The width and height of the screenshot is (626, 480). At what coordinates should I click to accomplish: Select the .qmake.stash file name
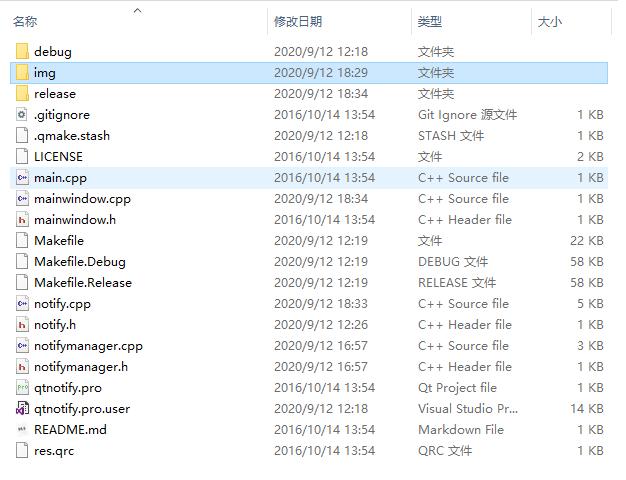72,136
